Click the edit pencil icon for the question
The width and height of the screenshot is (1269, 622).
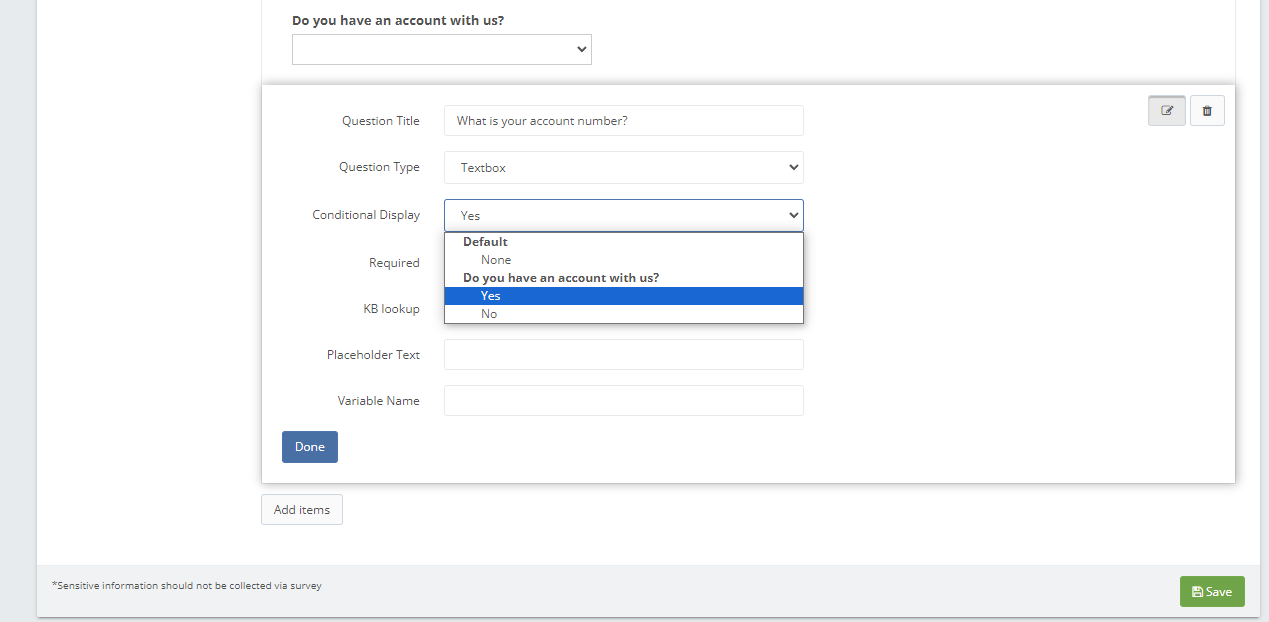pos(1166,111)
